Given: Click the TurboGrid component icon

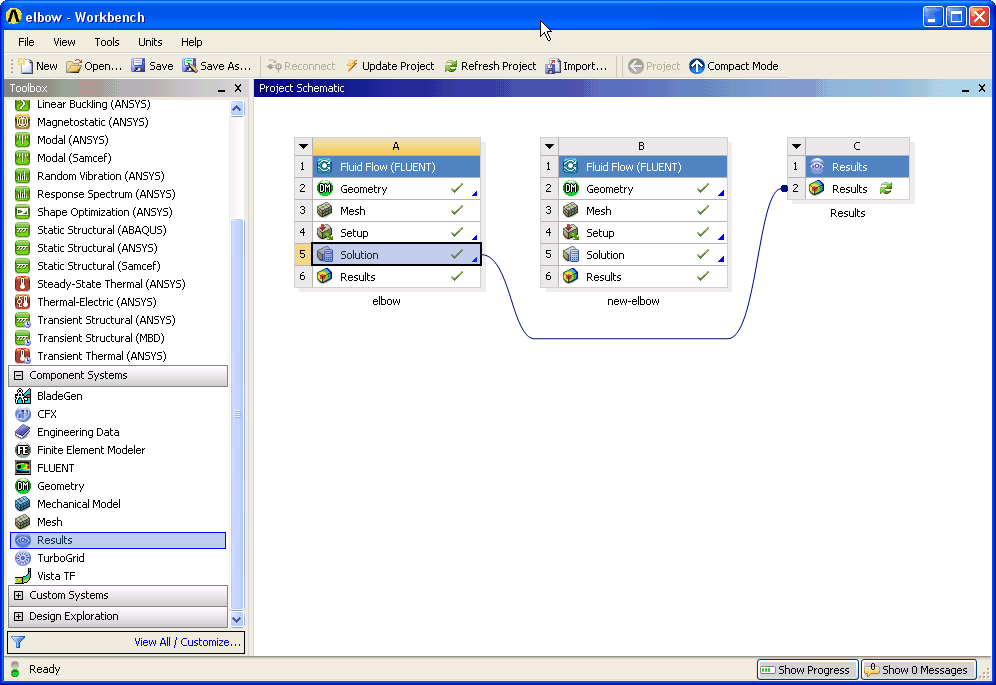Looking at the screenshot, I should point(23,558).
